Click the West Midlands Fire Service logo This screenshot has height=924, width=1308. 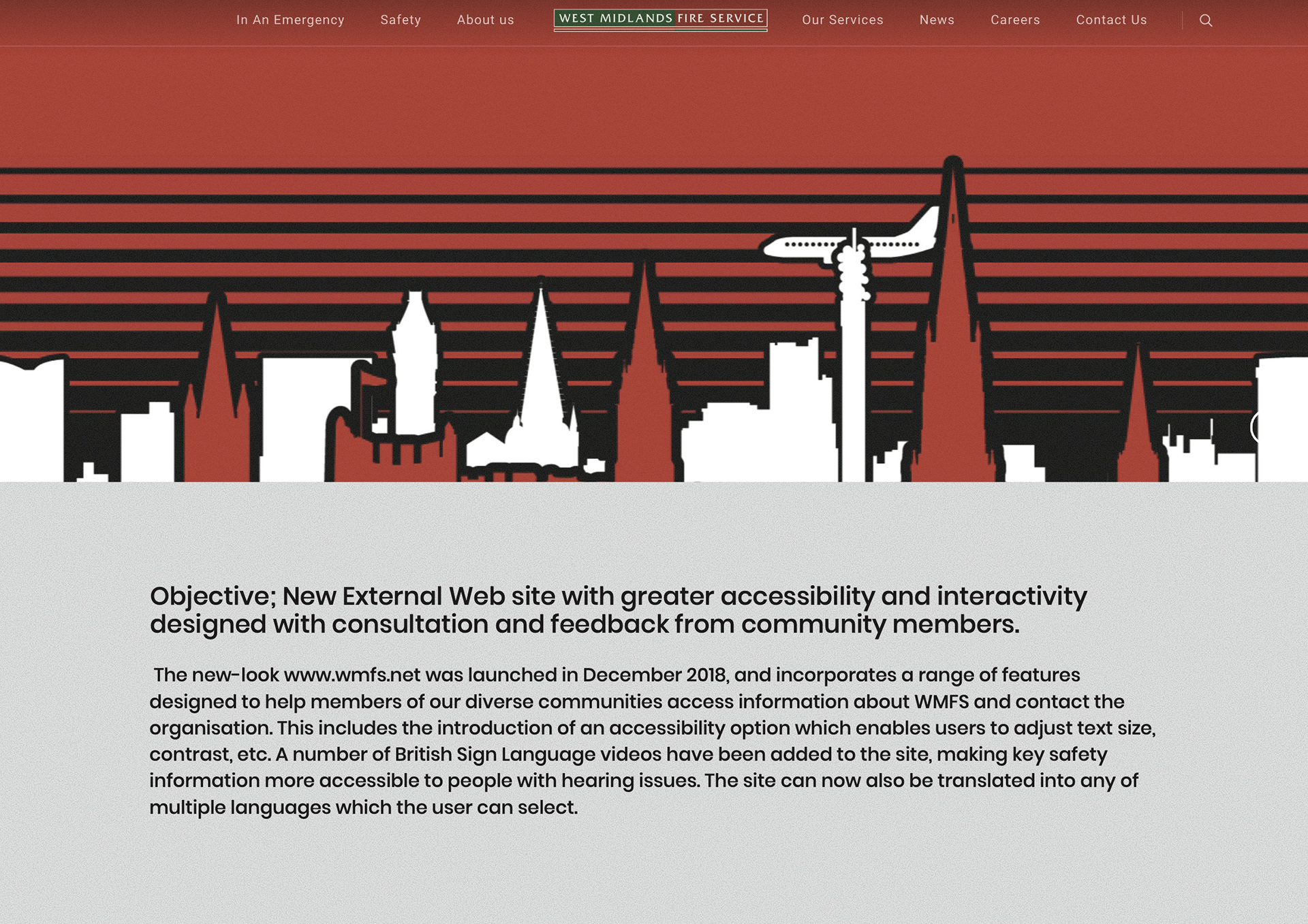tap(660, 20)
